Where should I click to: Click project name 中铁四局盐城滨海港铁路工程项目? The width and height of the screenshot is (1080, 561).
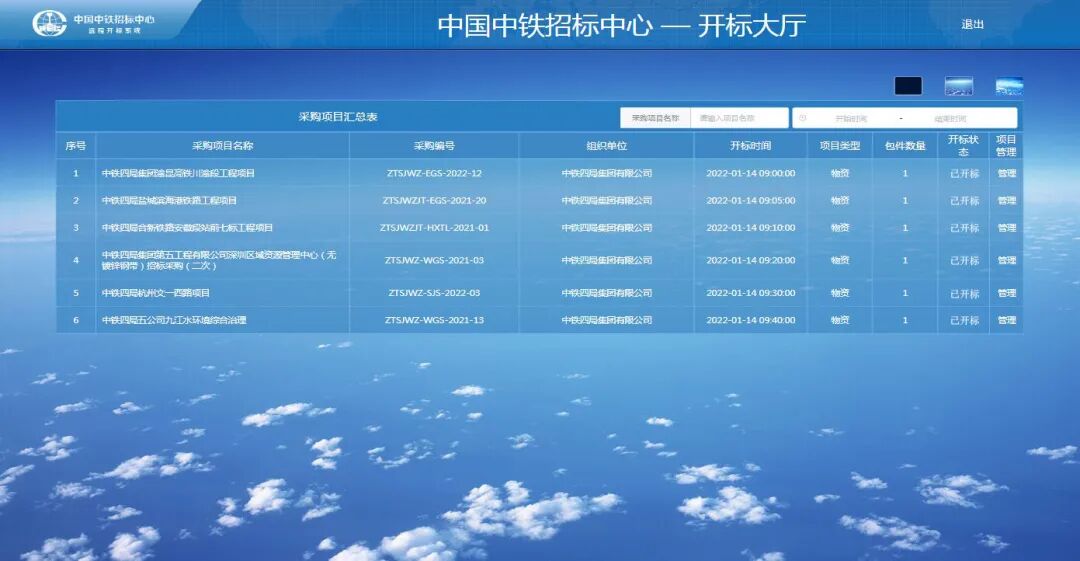(x=169, y=201)
